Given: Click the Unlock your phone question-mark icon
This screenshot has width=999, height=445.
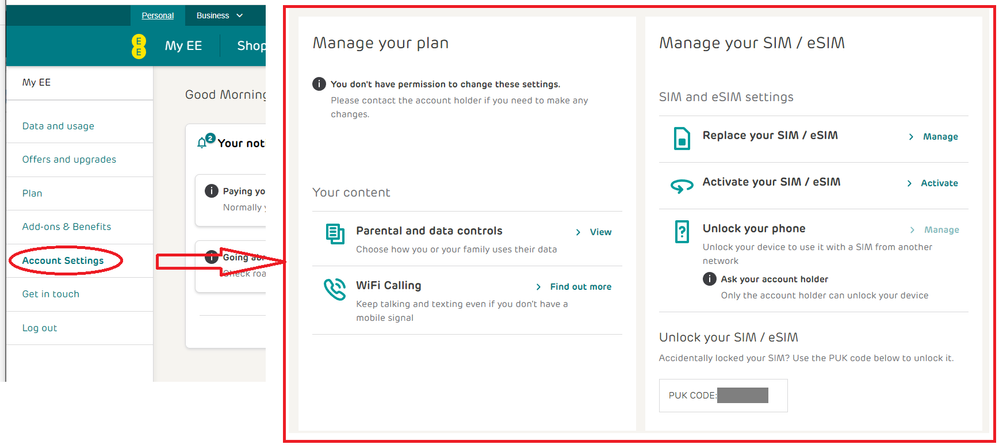Looking at the screenshot, I should pyautogui.click(x=682, y=231).
